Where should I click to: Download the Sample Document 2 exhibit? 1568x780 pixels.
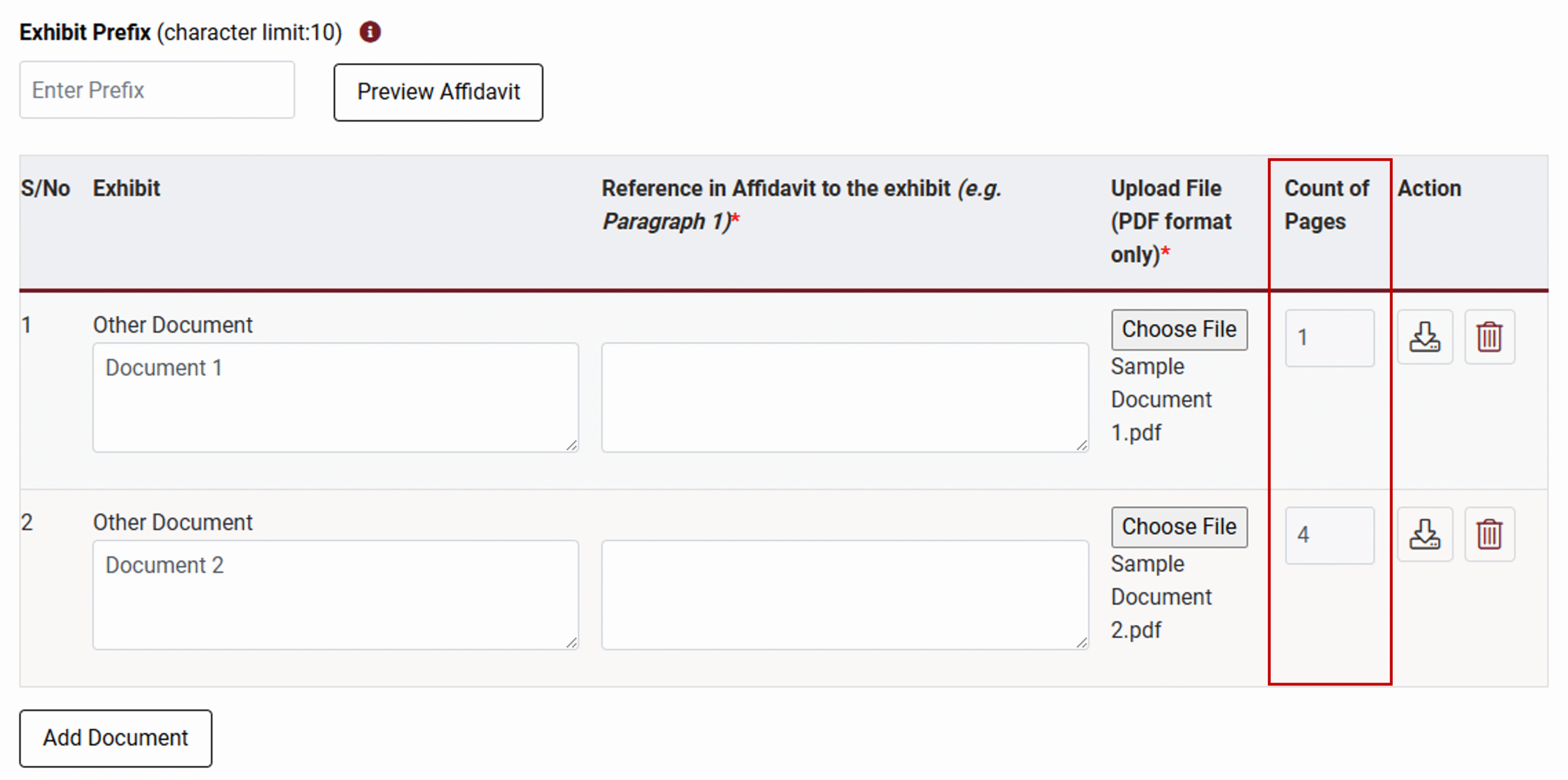(1425, 534)
